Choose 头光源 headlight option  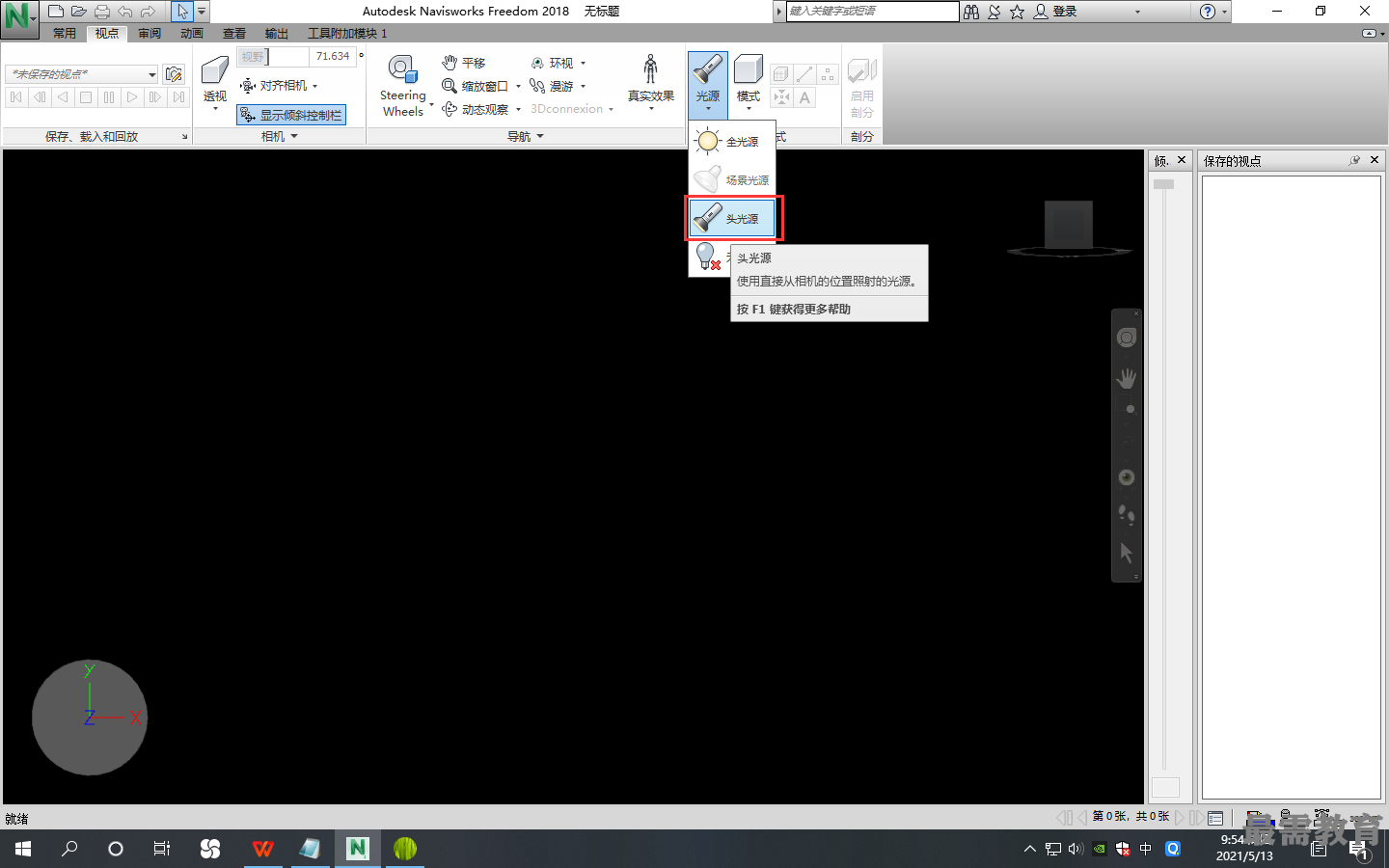732,219
